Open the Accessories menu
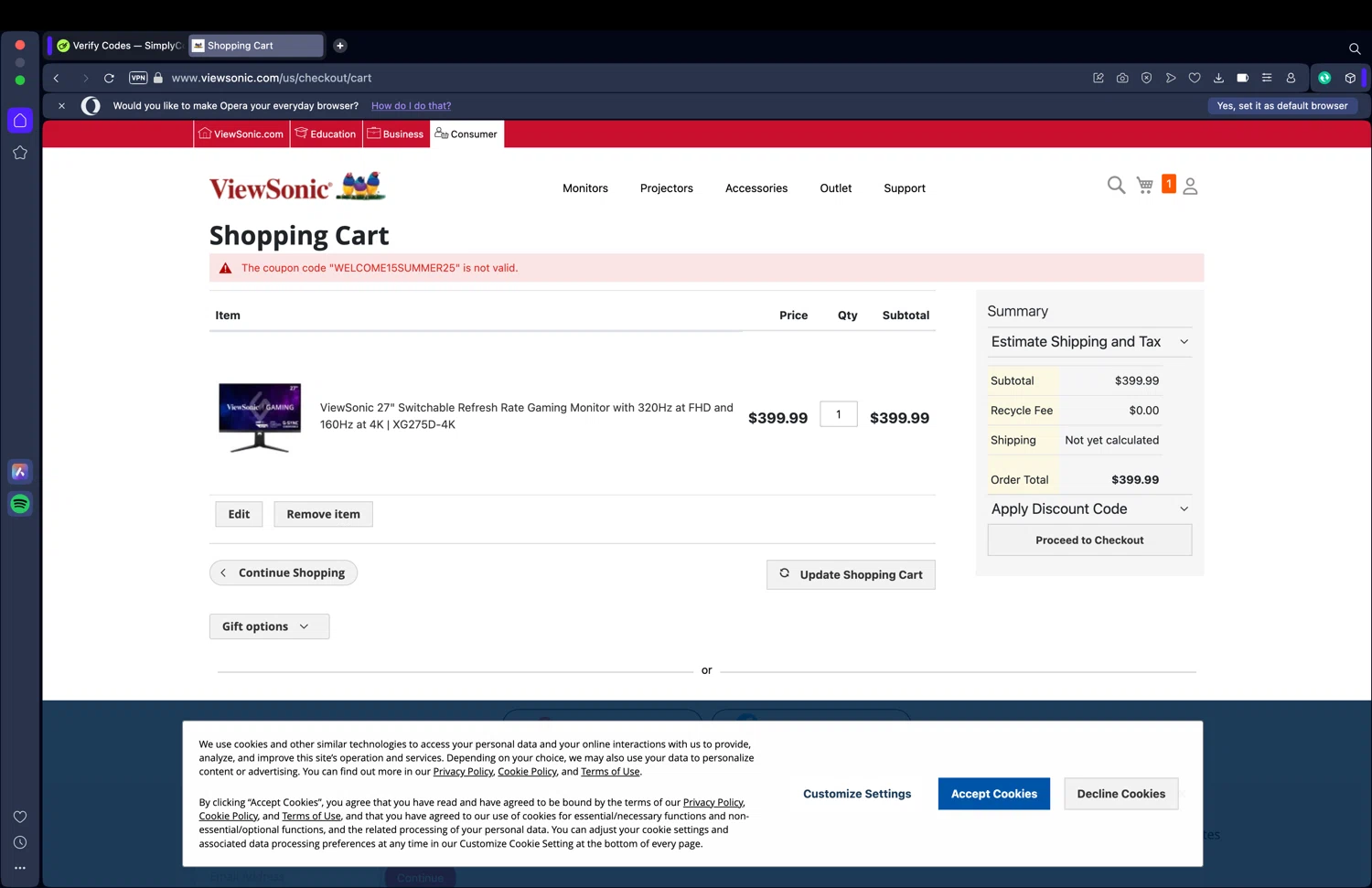This screenshot has height=888, width=1372. pos(756,188)
